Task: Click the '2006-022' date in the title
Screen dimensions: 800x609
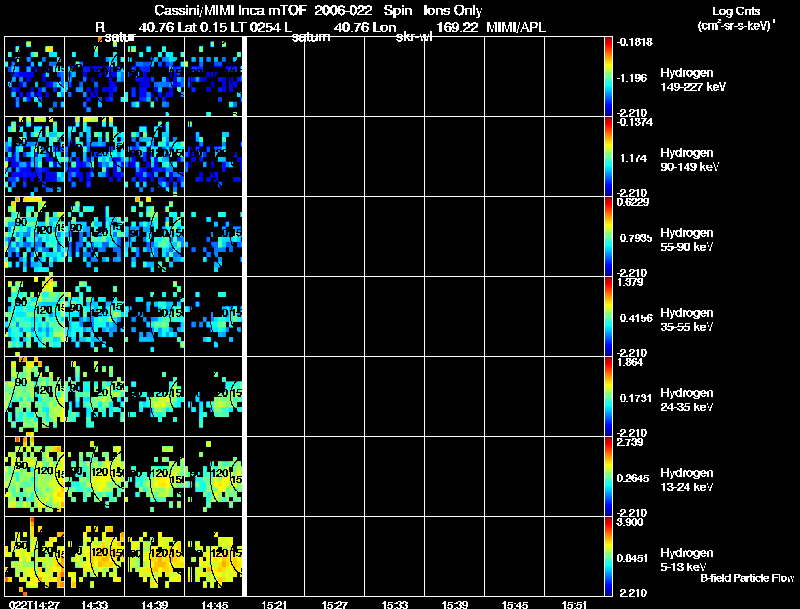Action: click(342, 10)
